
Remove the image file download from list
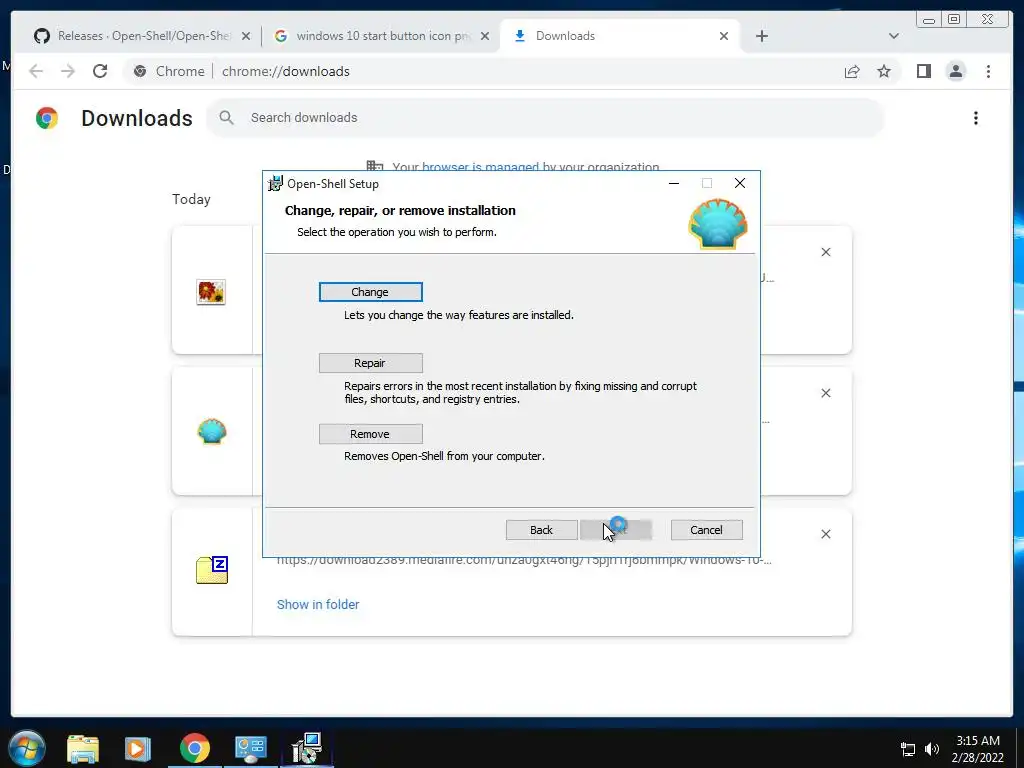point(825,252)
